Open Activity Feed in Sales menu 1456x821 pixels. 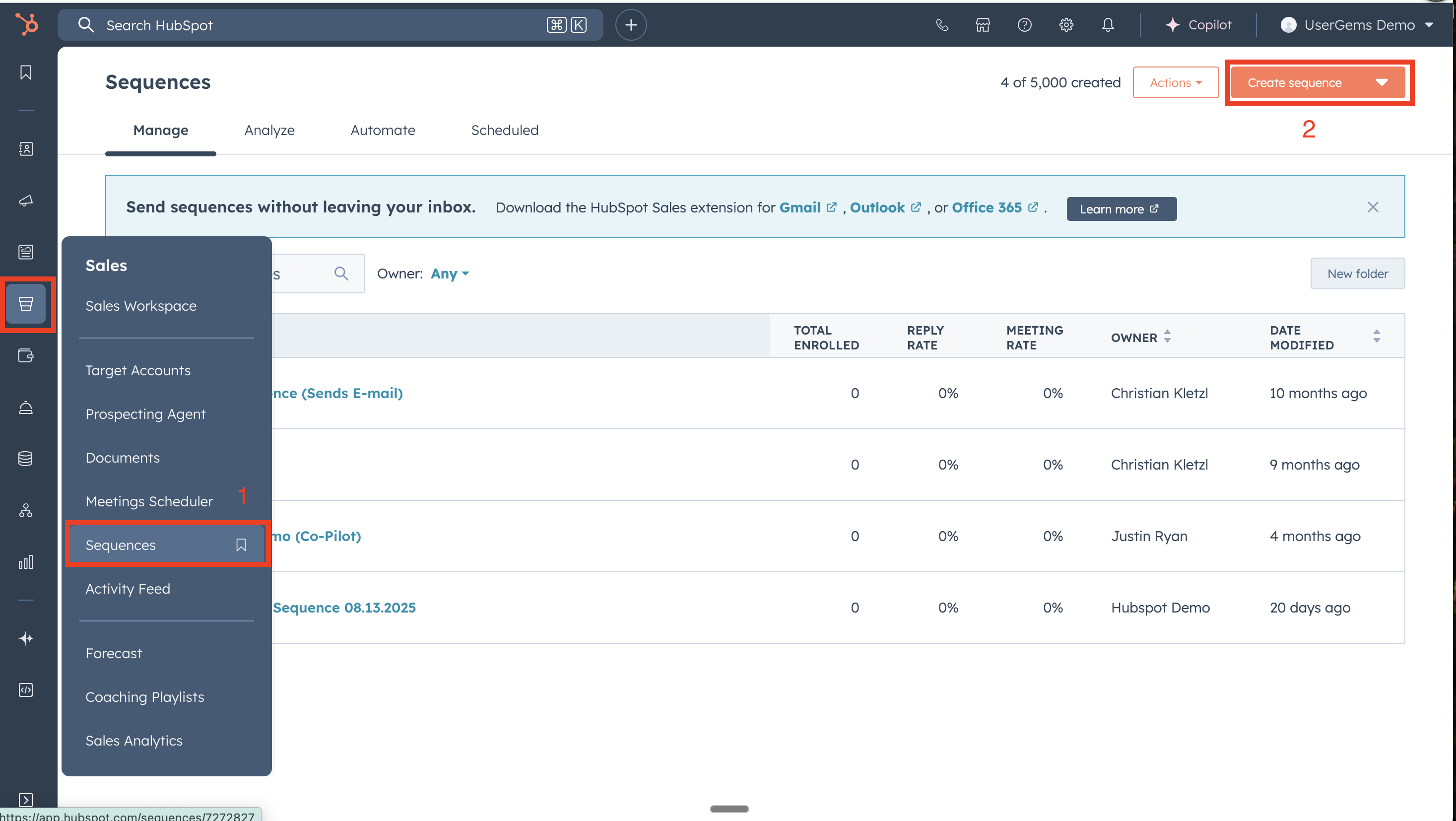coord(128,589)
